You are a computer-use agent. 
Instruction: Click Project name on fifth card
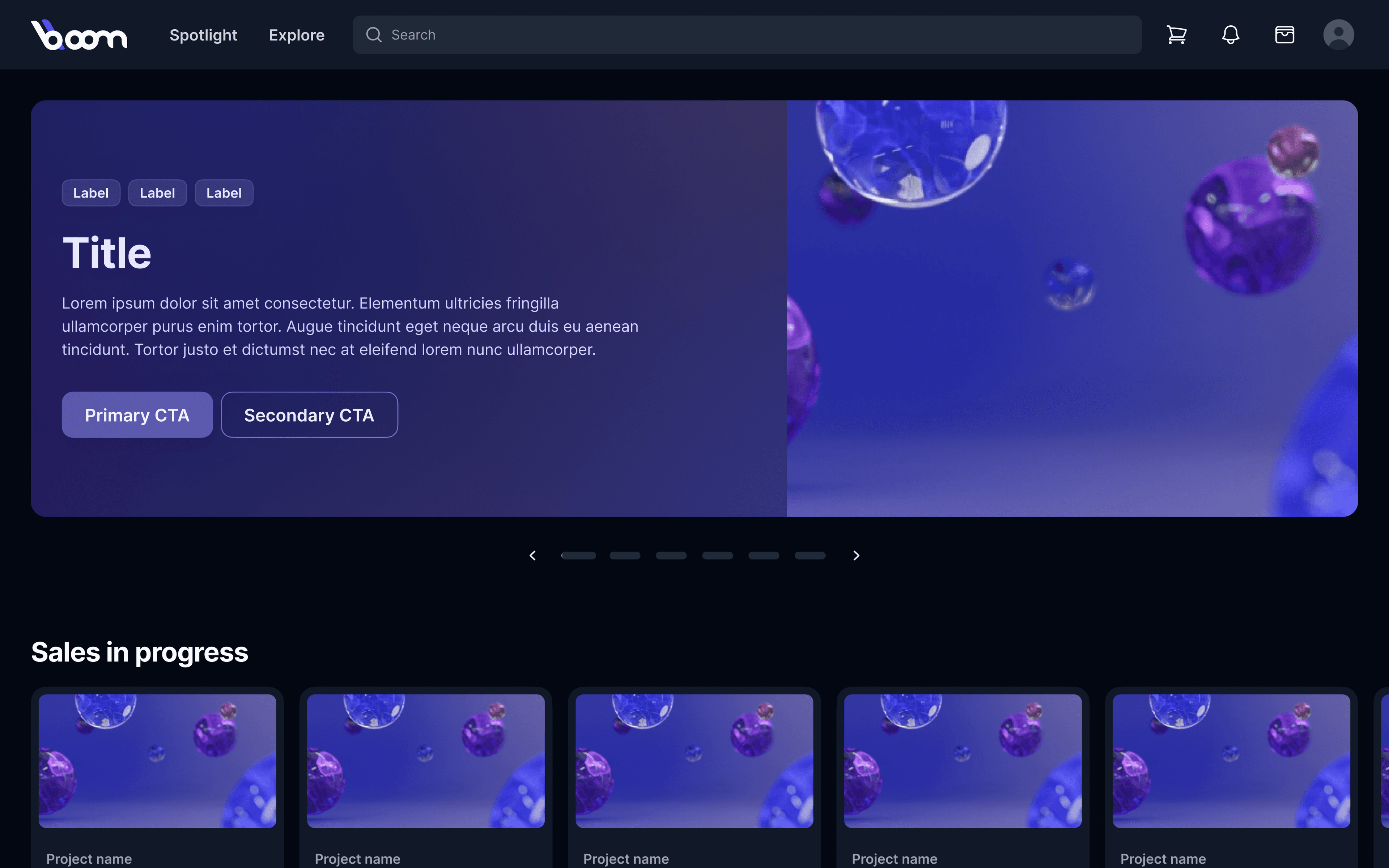(1163, 859)
